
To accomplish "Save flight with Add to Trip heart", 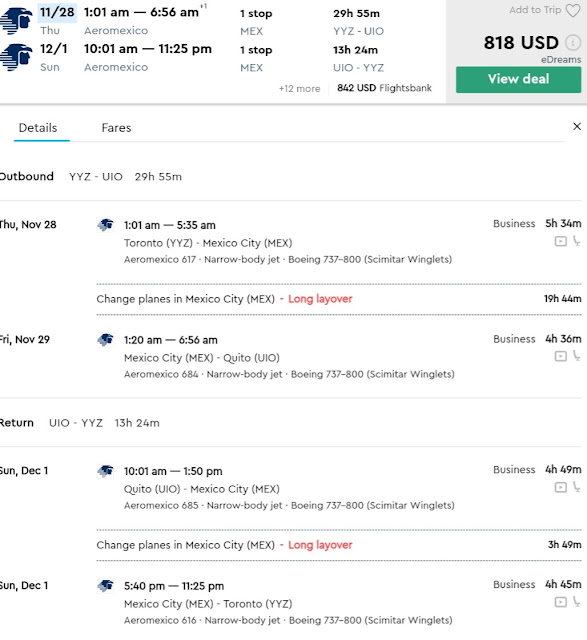I will tap(573, 10).
